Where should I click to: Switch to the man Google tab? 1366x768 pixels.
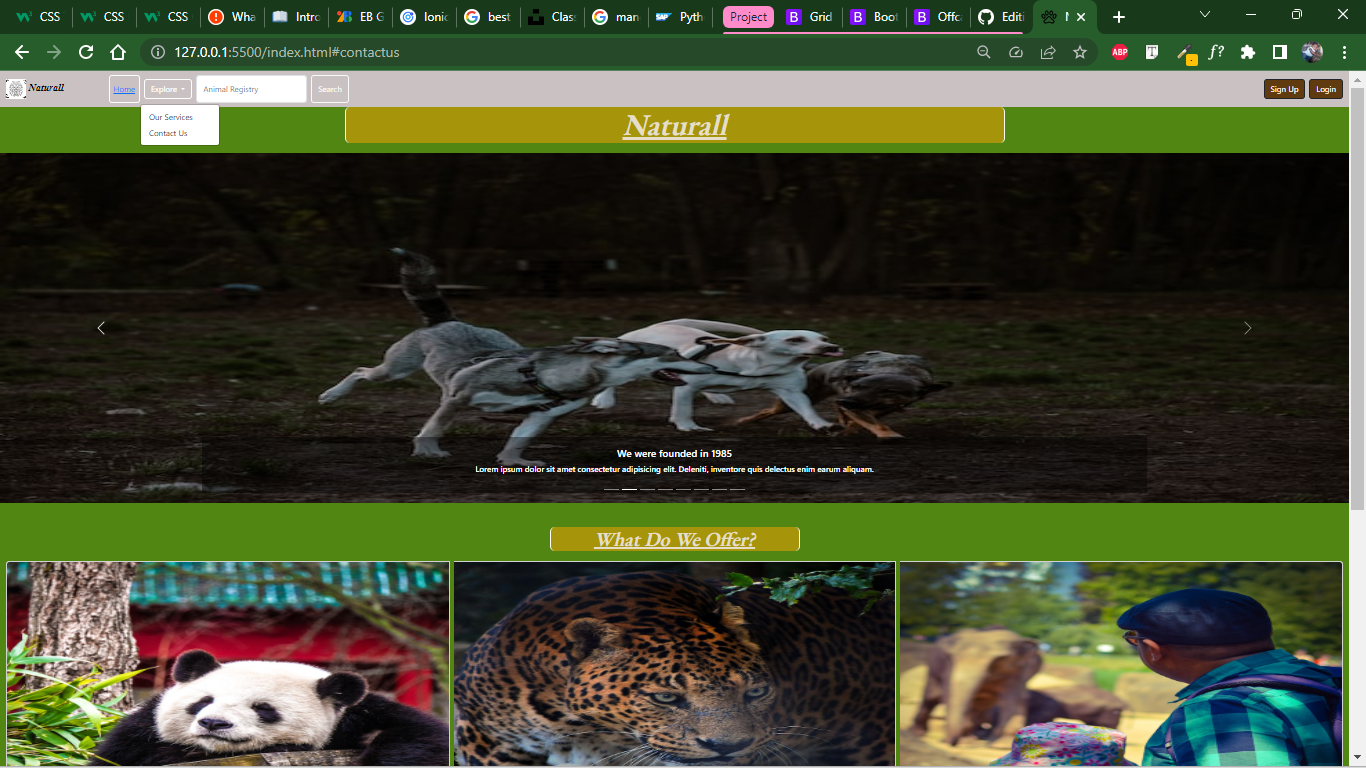pos(616,17)
